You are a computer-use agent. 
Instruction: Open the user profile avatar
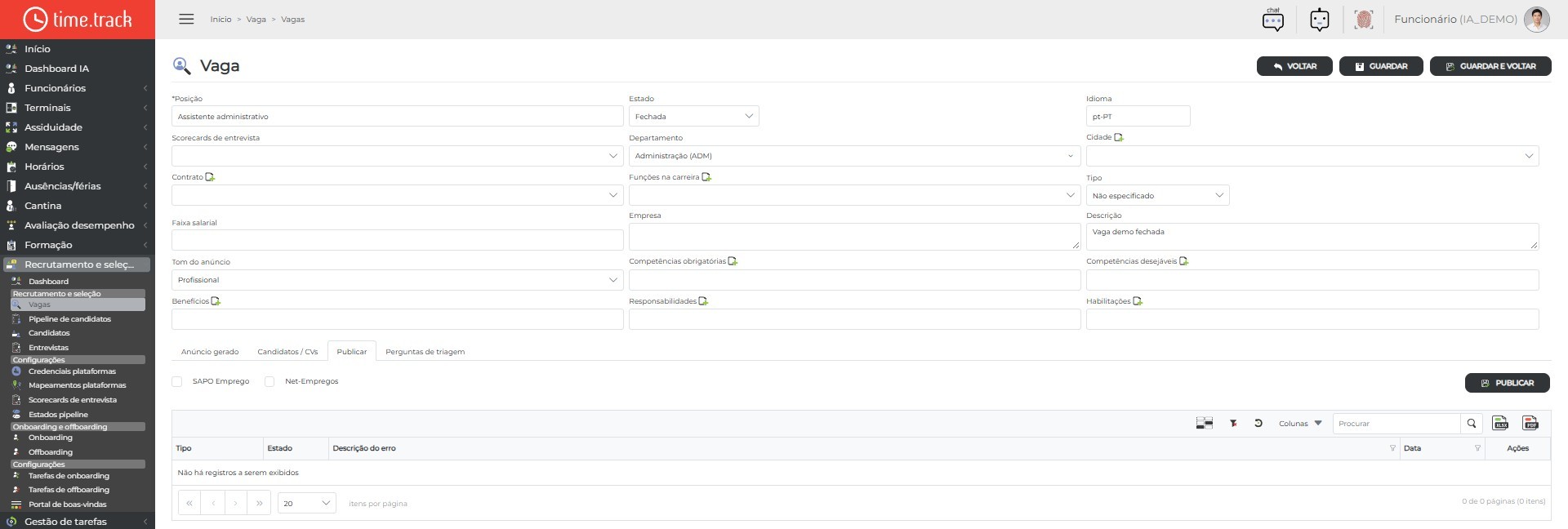[1536, 20]
